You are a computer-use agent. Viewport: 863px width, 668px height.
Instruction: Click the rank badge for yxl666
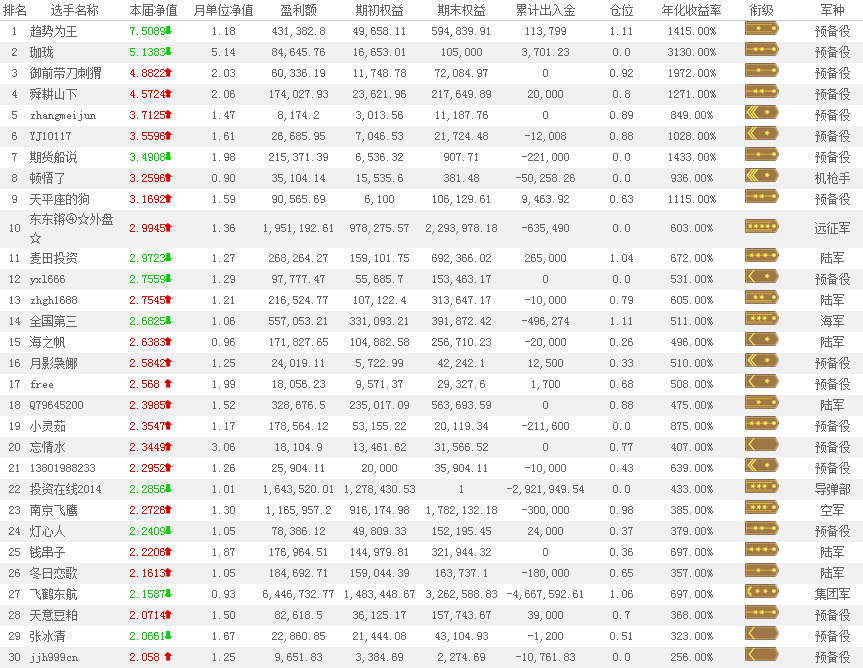click(x=762, y=276)
